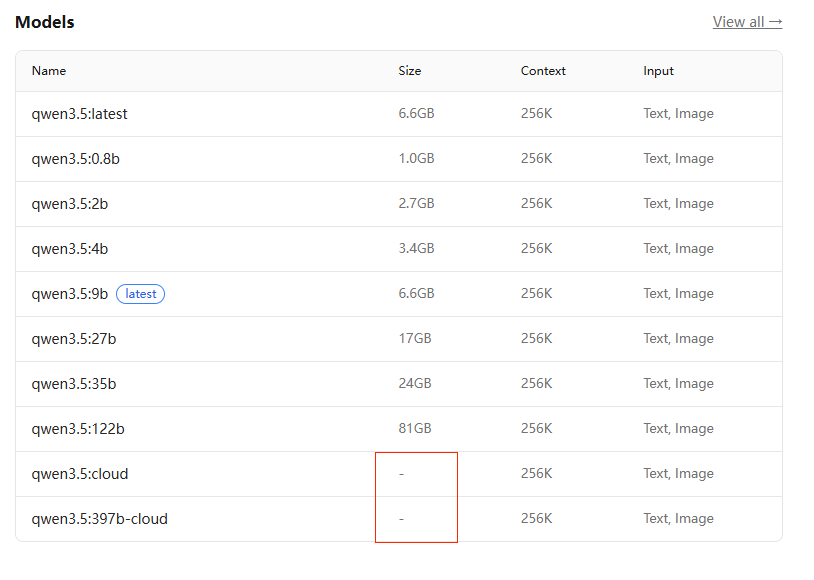Click 256K context in qwen3.5:122b row

[x=536, y=428]
